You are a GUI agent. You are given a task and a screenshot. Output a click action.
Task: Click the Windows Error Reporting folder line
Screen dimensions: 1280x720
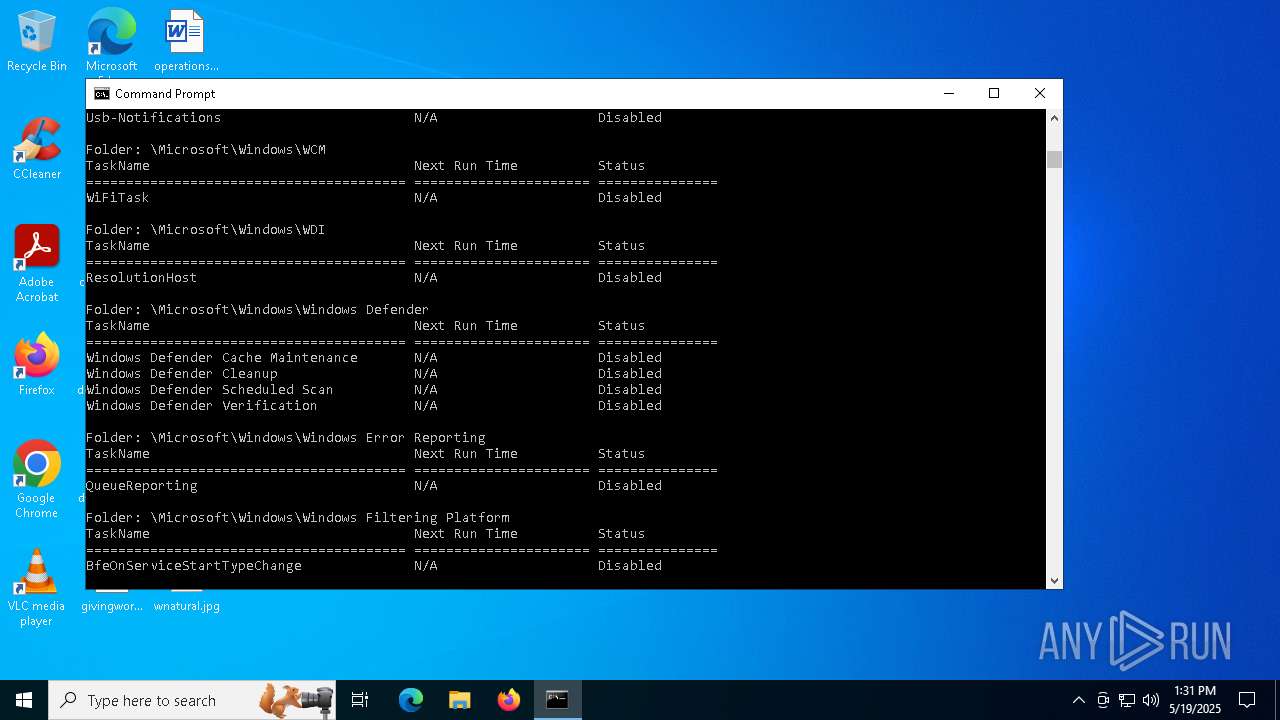[285, 438]
